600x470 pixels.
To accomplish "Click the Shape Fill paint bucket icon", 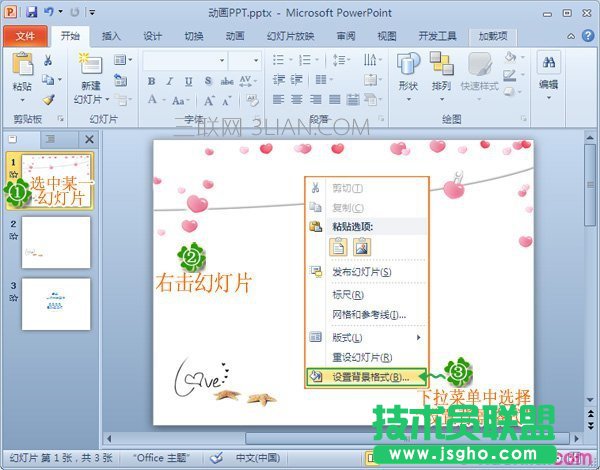I will (510, 57).
